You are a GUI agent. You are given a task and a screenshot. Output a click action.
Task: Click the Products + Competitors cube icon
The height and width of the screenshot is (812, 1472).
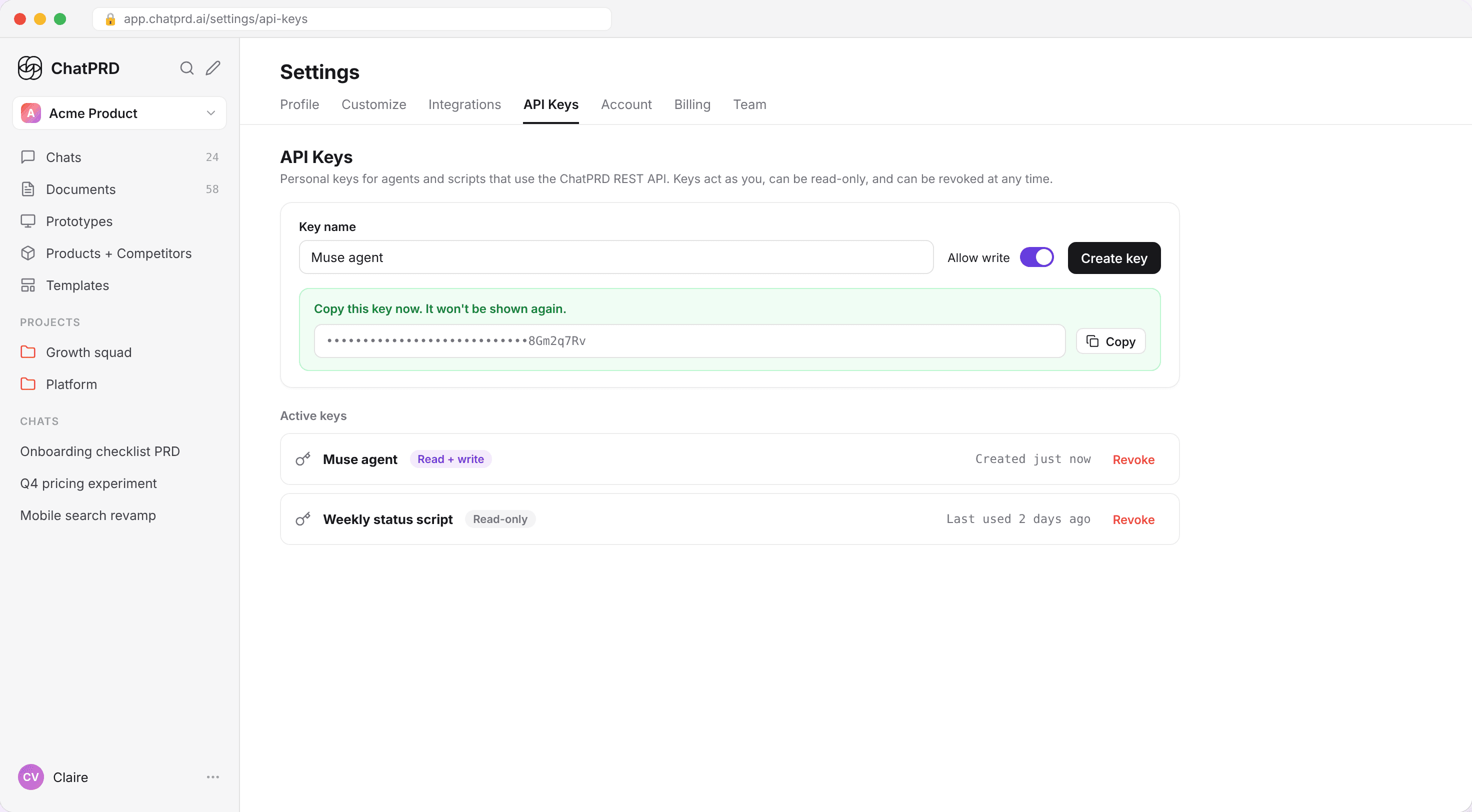(28, 253)
